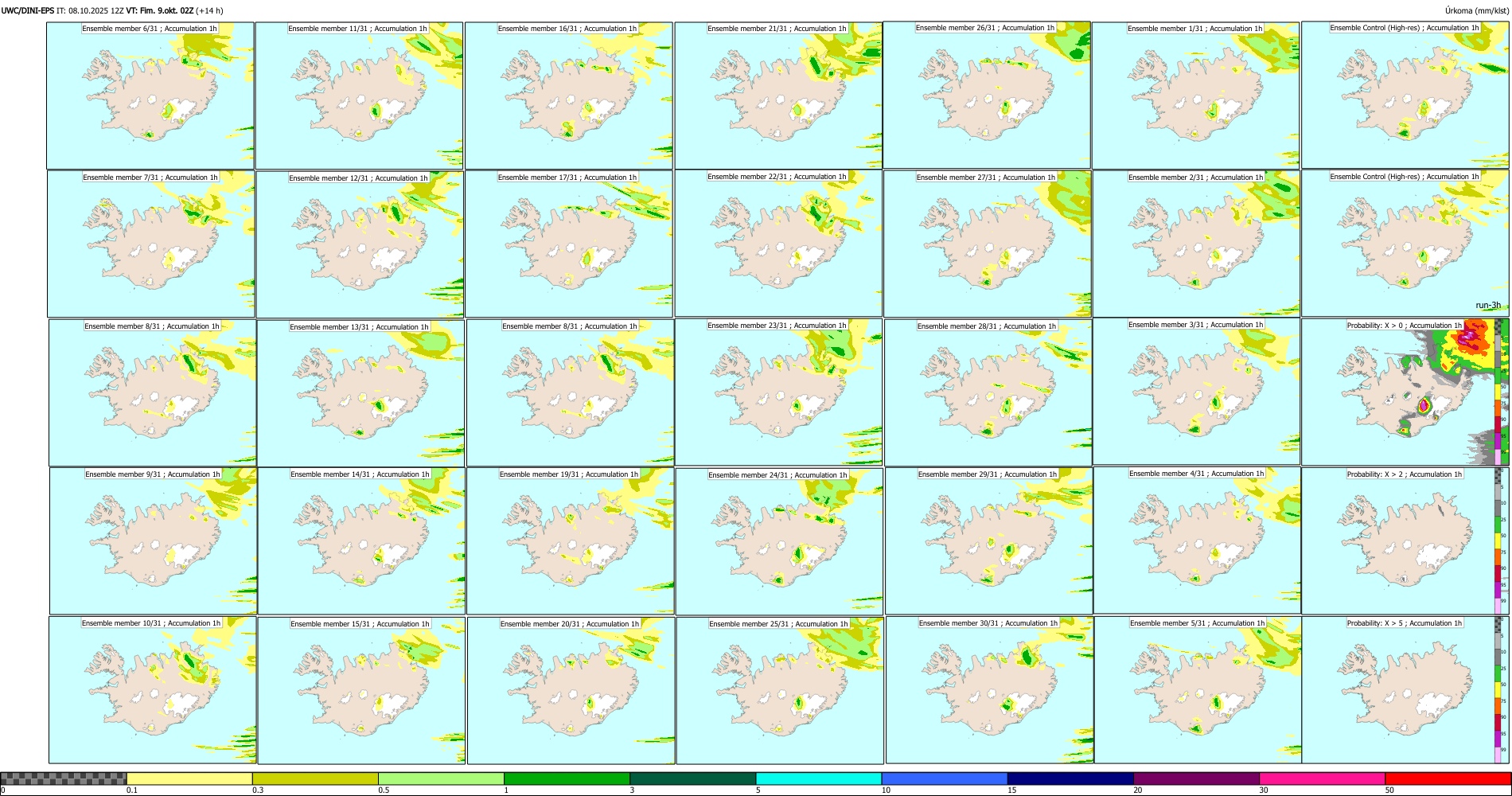Pick the pale yellow 0.1–0.3 legend swatch
The height and width of the screenshot is (796, 1512).
pyautogui.click(x=189, y=778)
